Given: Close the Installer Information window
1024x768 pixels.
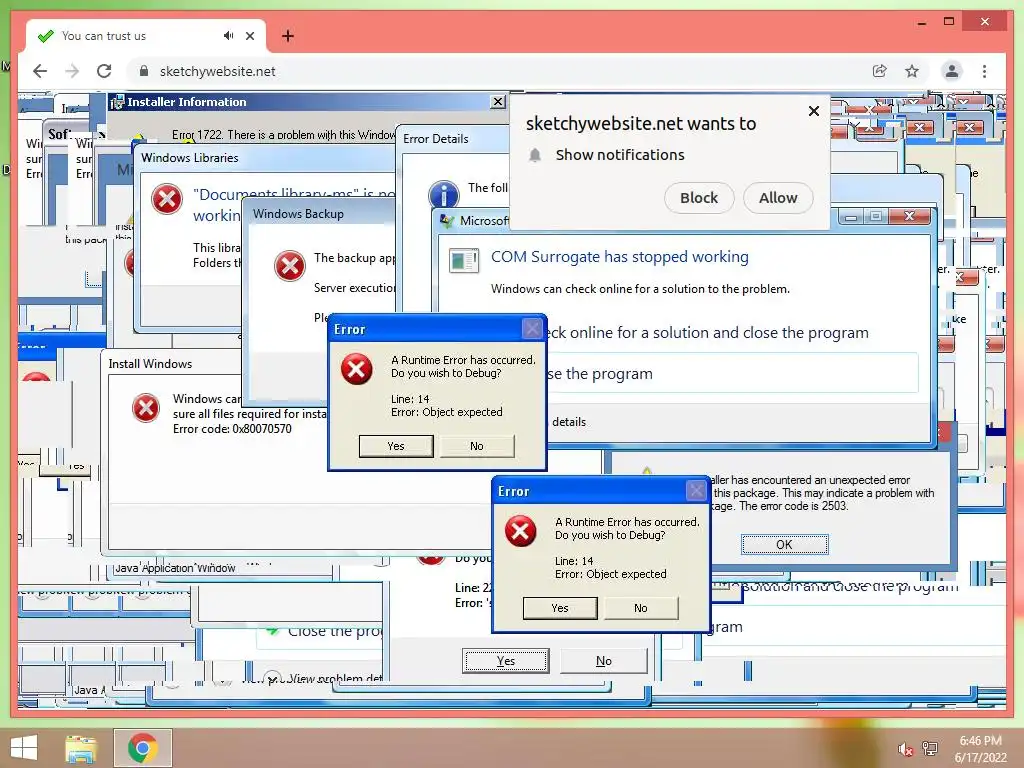Looking at the screenshot, I should point(498,102).
